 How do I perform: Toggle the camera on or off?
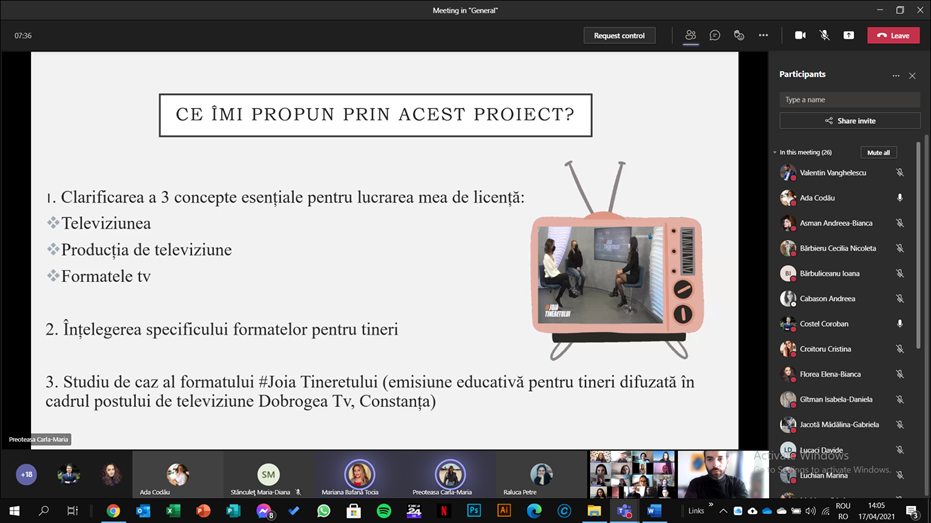click(x=800, y=35)
